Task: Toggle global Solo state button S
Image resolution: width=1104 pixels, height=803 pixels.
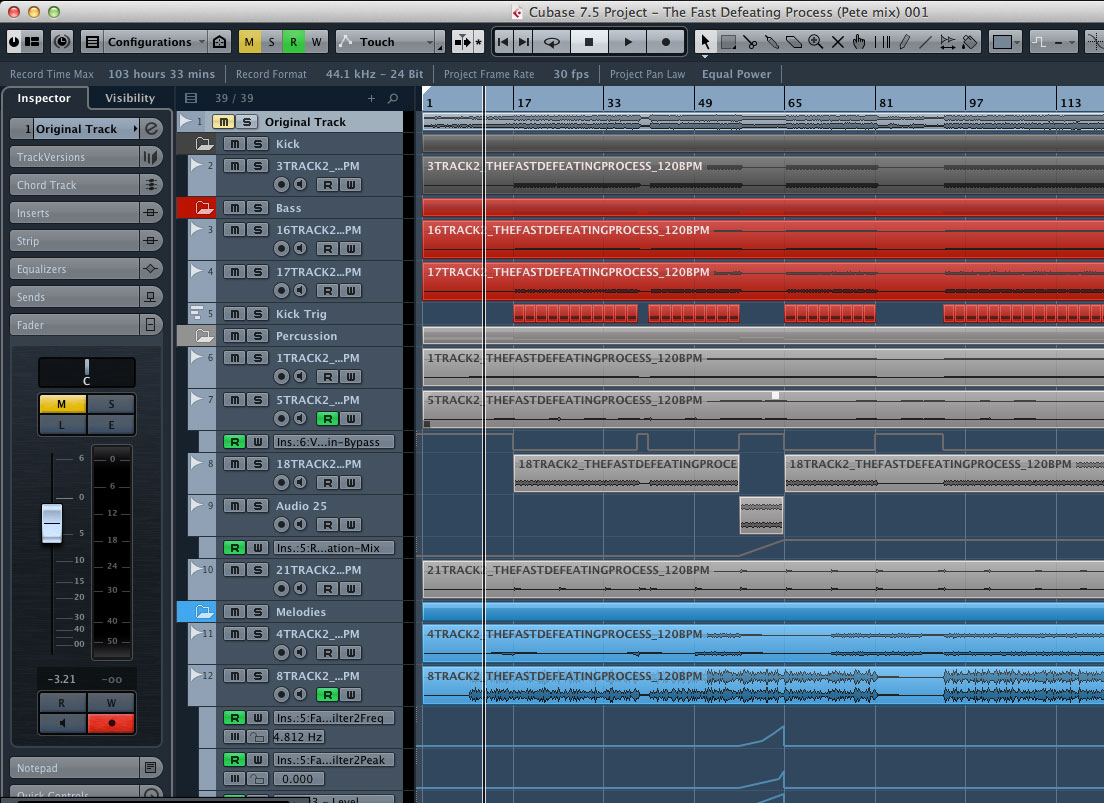Action: pyautogui.click(x=272, y=42)
